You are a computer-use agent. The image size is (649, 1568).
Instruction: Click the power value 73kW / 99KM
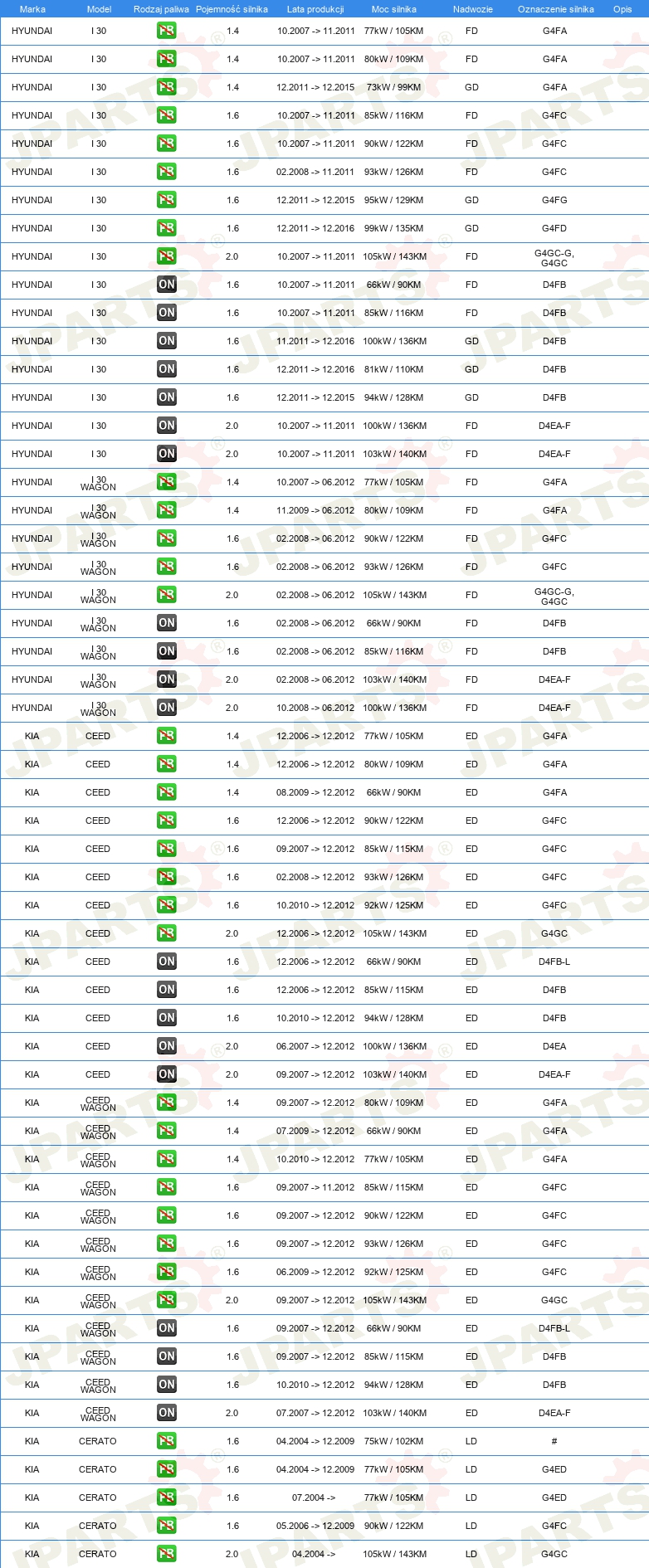(x=393, y=87)
